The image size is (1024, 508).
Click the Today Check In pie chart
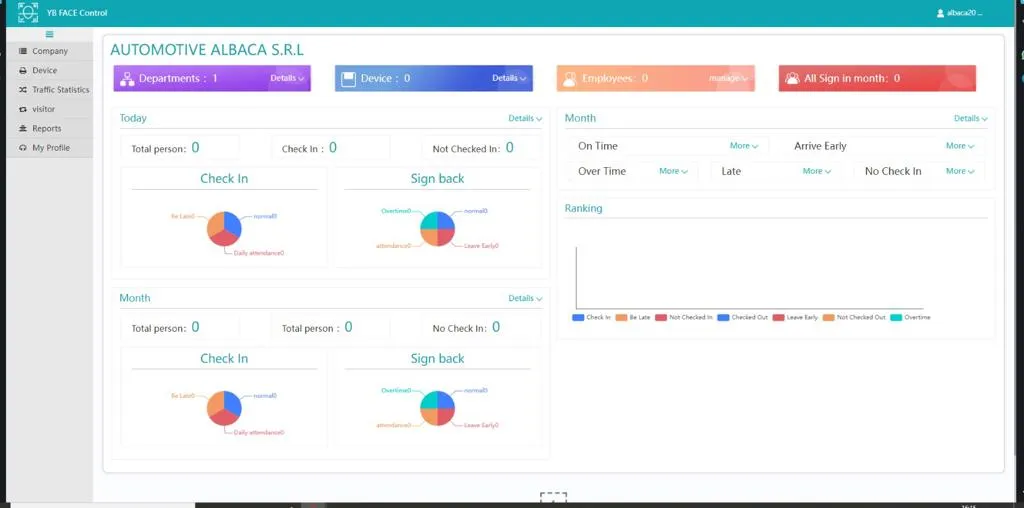click(224, 228)
